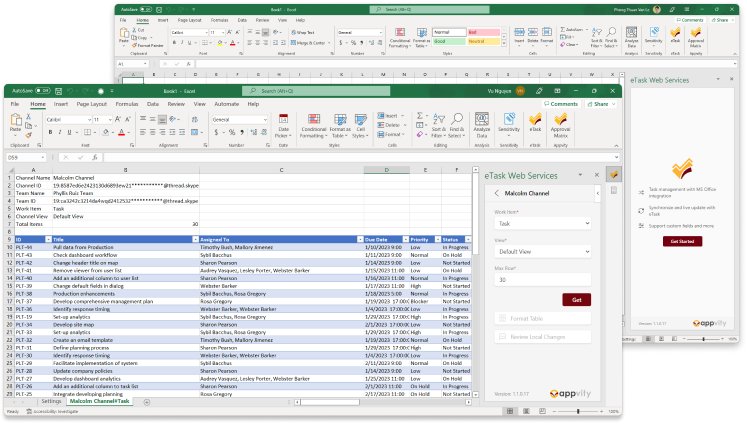Click AutoSum sigma icon in front window
The image size is (747, 424).
click(420, 116)
